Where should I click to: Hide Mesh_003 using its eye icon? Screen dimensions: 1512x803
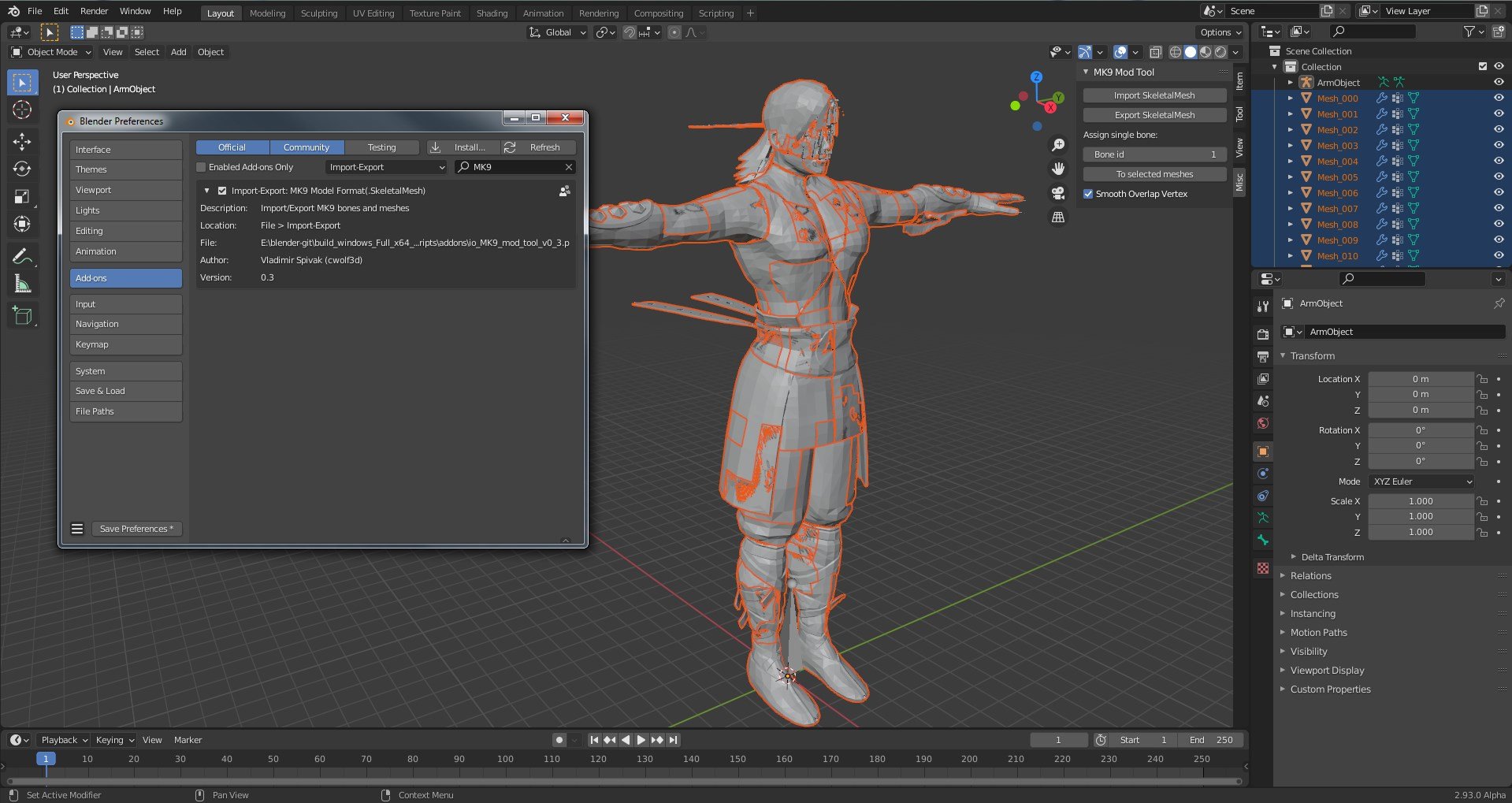click(x=1498, y=145)
